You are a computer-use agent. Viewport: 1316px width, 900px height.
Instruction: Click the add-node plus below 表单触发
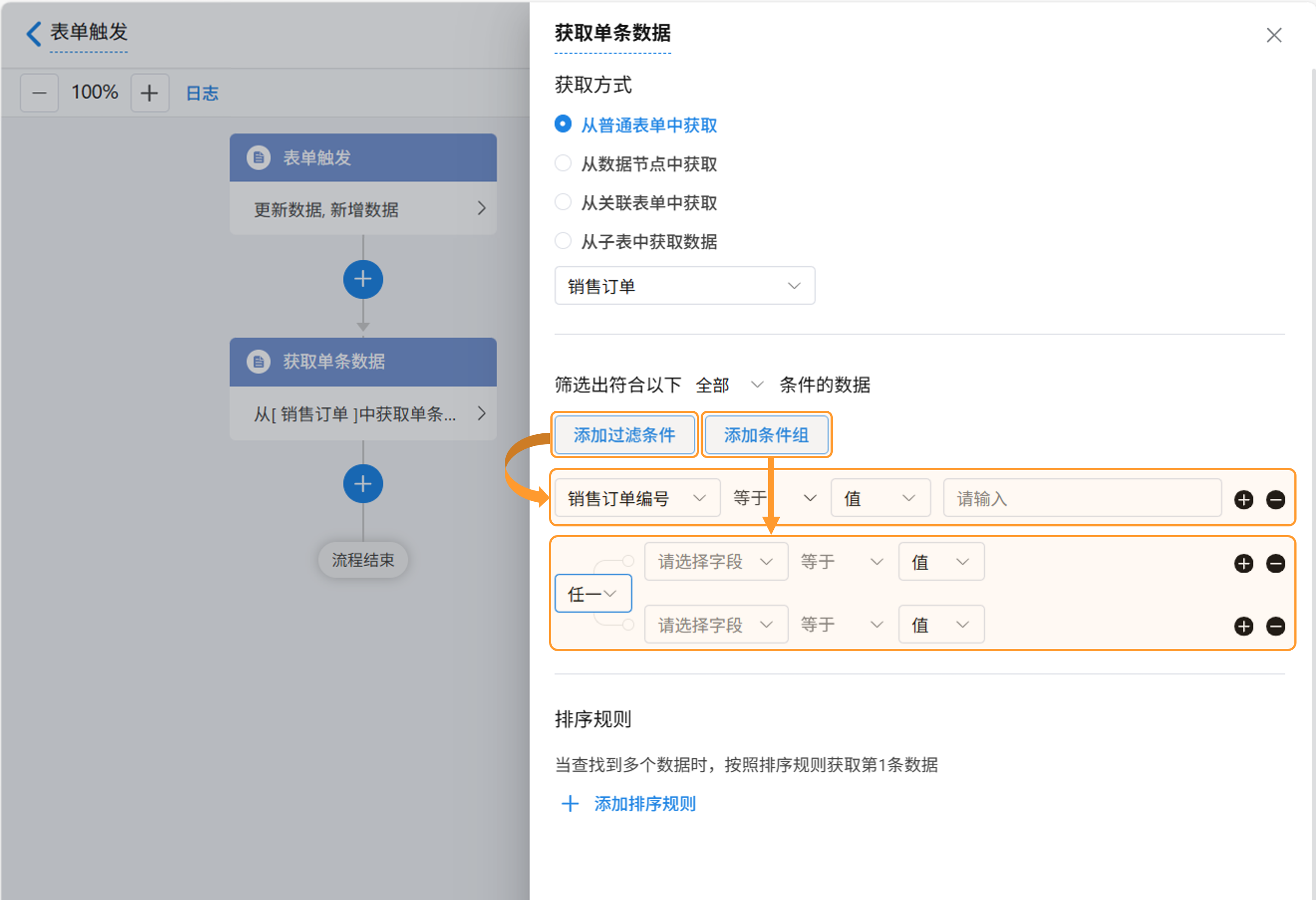click(x=363, y=280)
